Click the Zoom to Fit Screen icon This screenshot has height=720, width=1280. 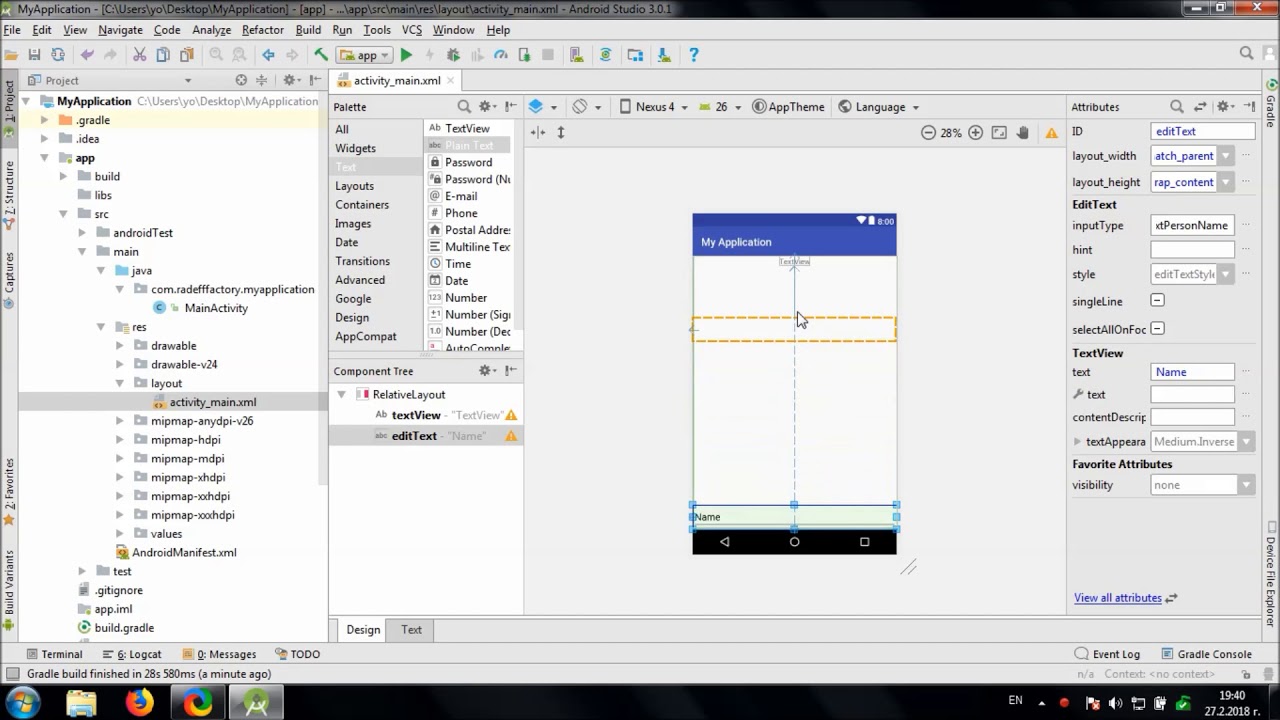999,132
